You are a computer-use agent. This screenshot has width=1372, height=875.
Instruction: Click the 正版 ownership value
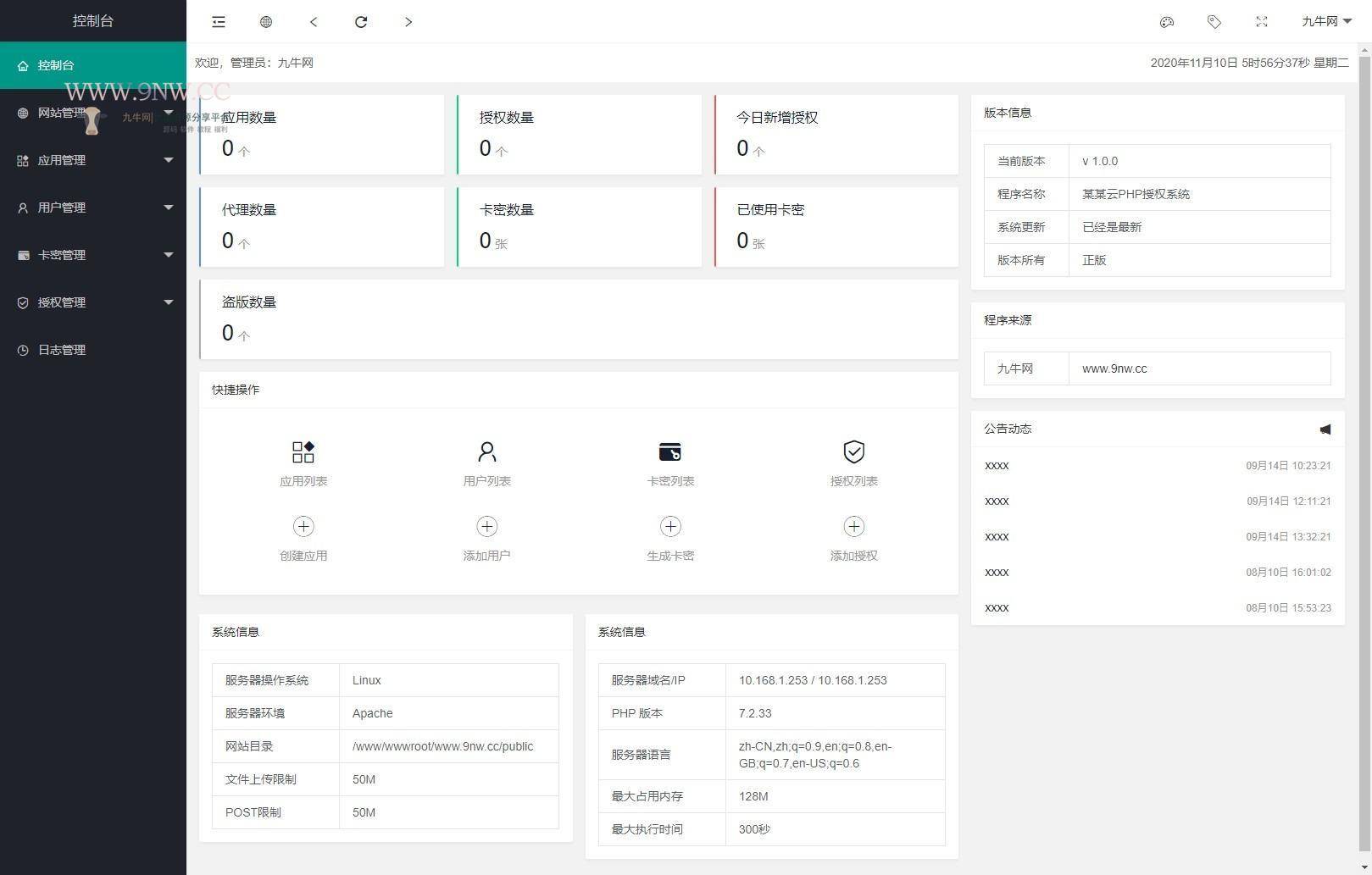coord(1094,260)
